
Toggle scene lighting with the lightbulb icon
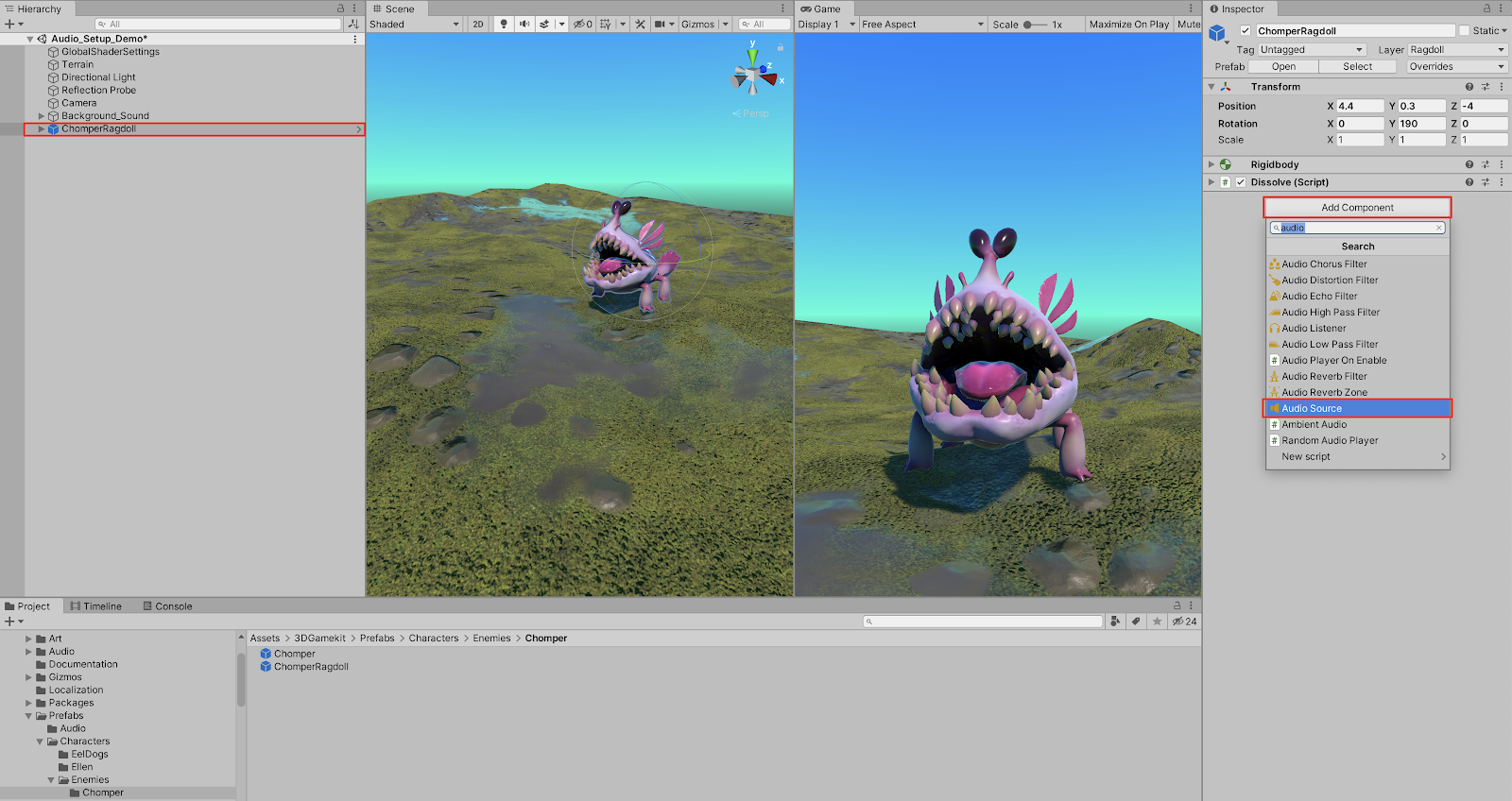tap(503, 25)
